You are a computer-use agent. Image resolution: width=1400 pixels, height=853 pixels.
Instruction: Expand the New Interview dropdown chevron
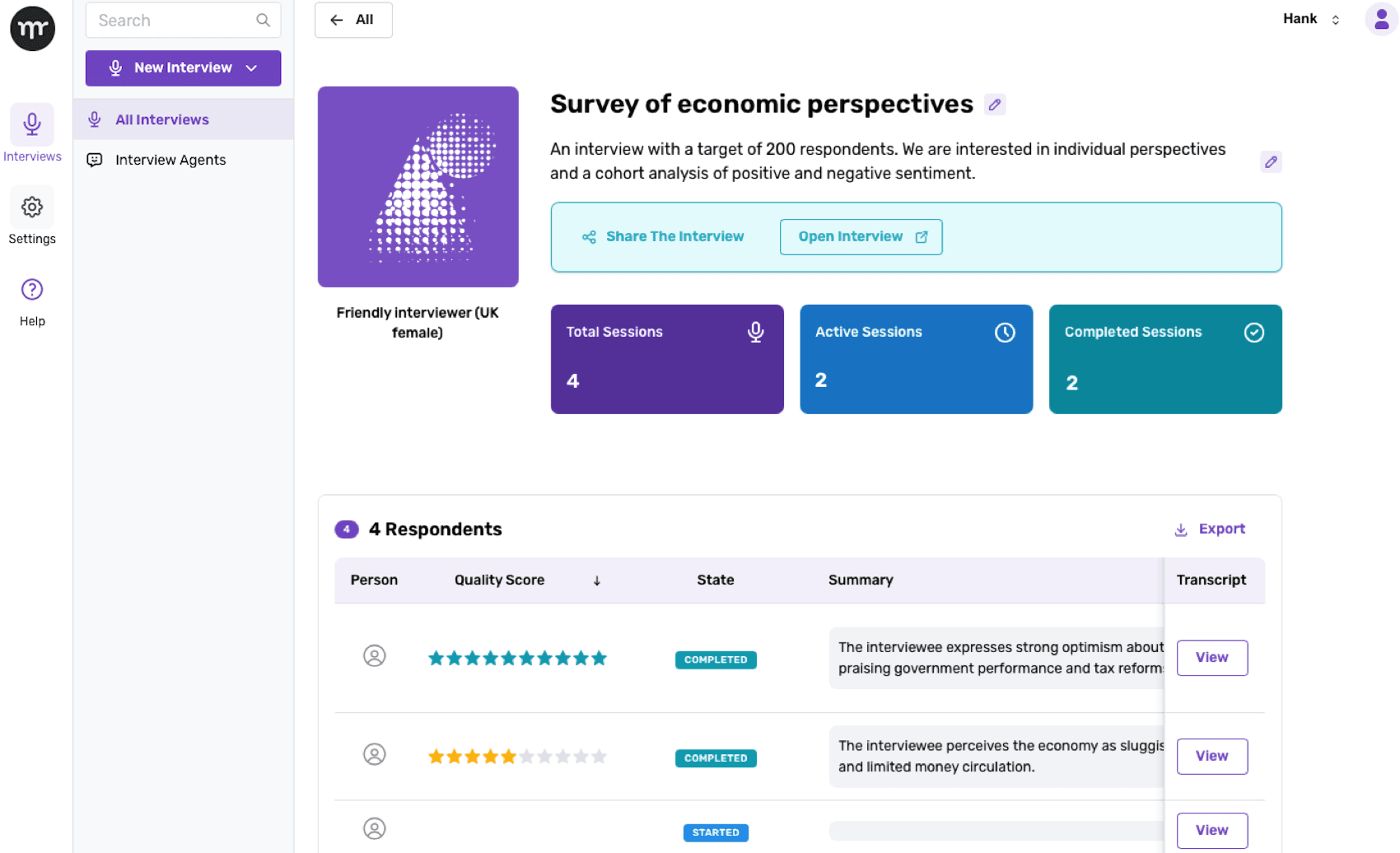[252, 68]
